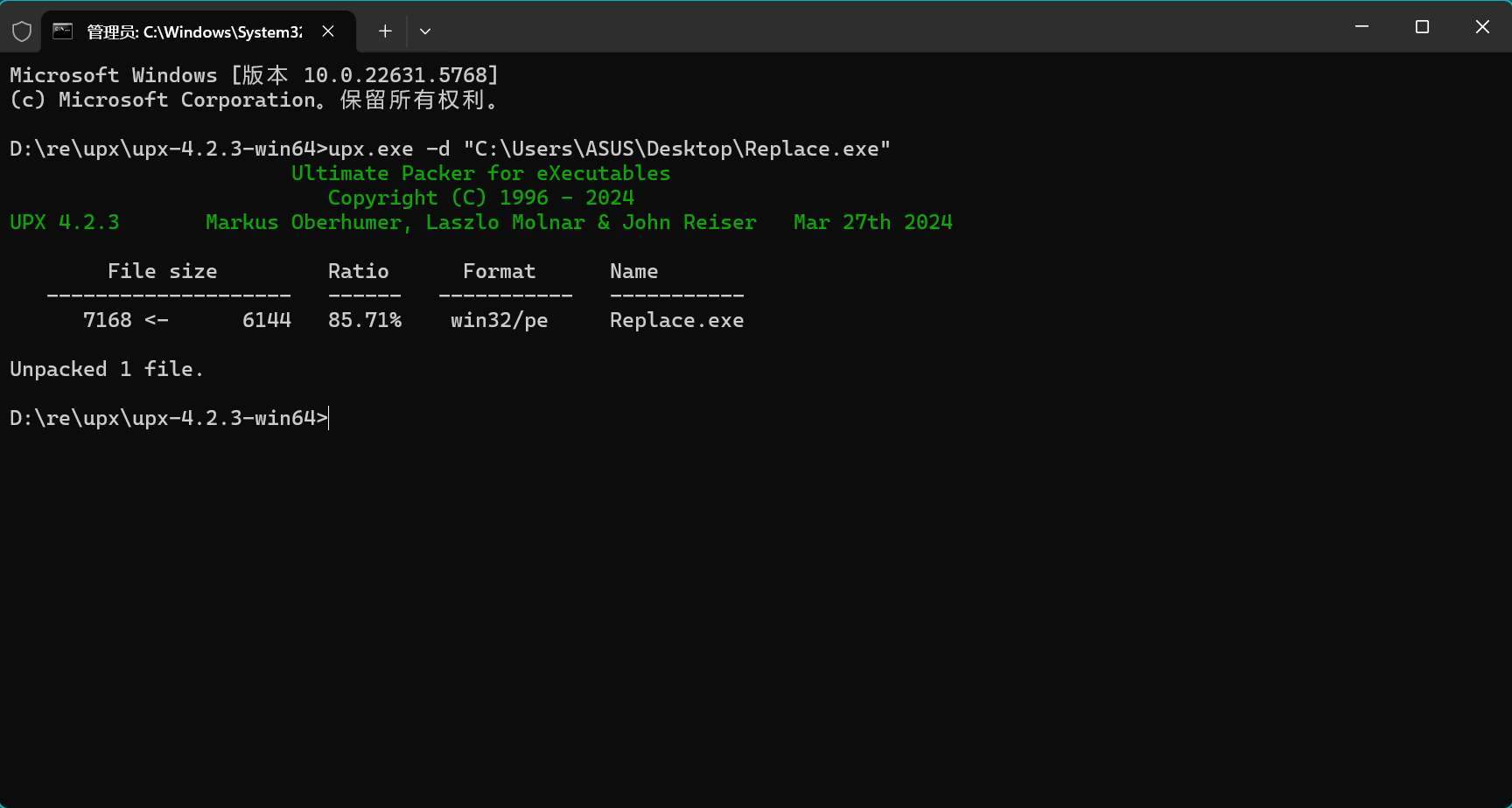Viewport: 1512px width, 808px height.
Task: Click the Microsoft Corporation copyright line
Action: [x=255, y=100]
